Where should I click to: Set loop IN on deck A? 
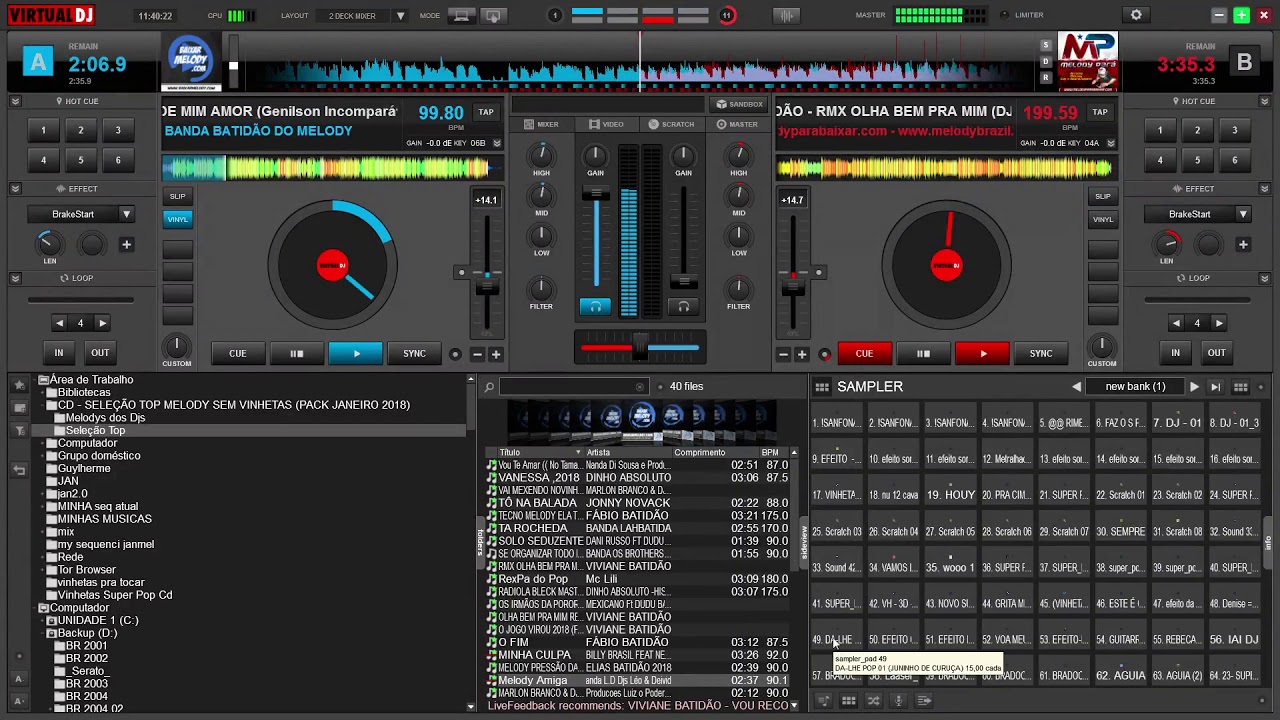(x=59, y=352)
